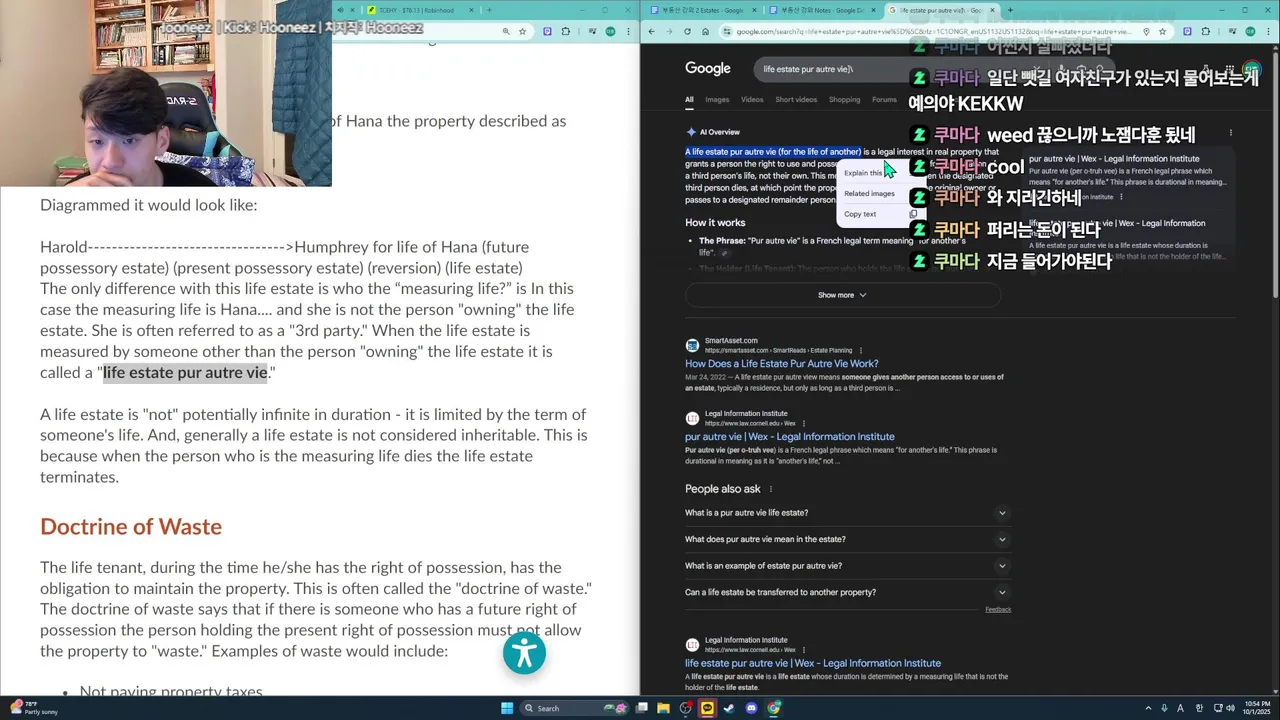Viewport: 1280px width, 720px height.
Task: Open Discord from the taskbar
Action: point(751,708)
